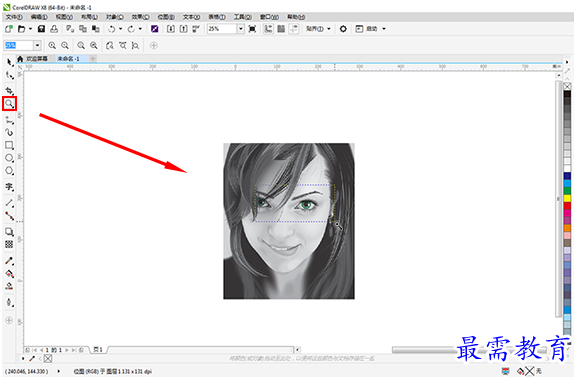Open the Open-file dropdown arrow
Viewport: 578px width, 380px height.
pos(31,29)
